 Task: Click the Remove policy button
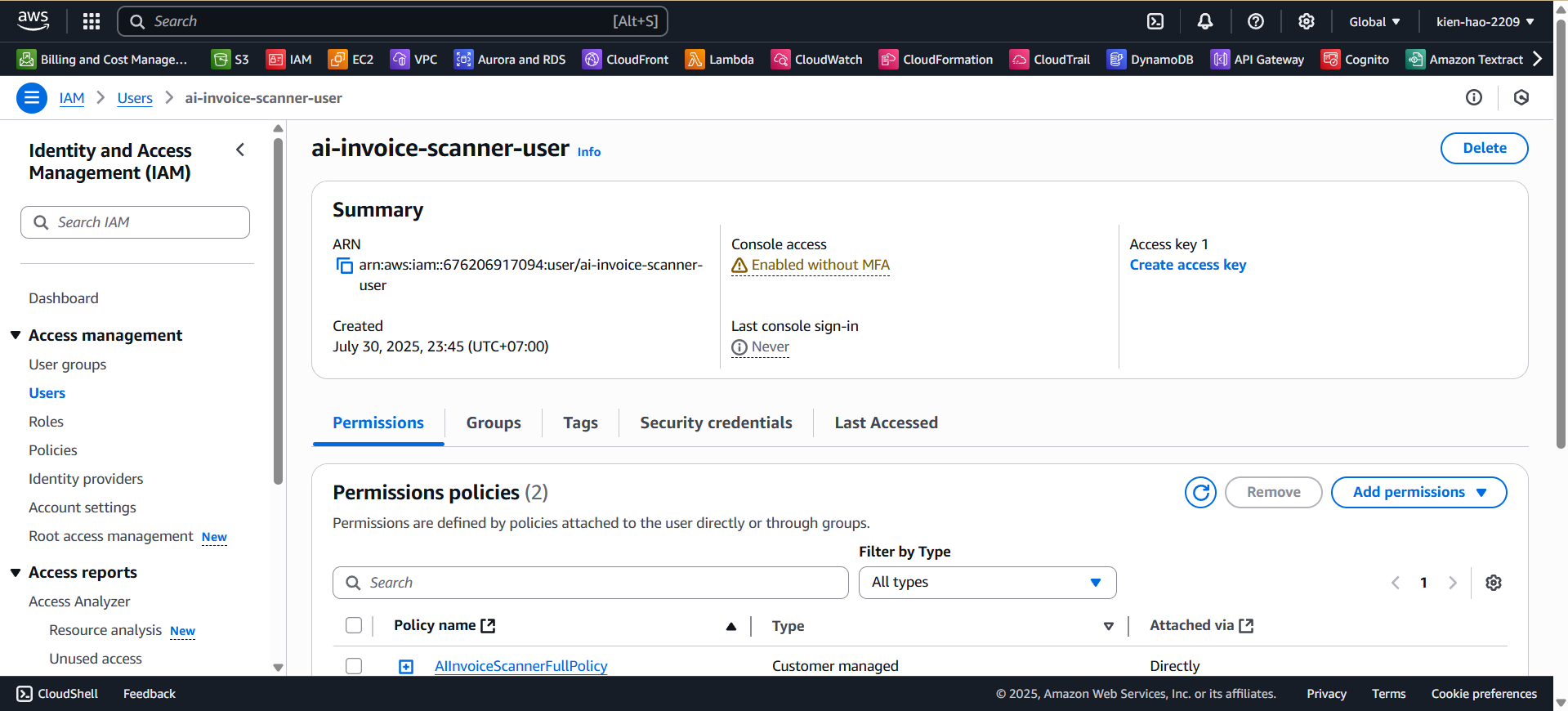(1274, 493)
